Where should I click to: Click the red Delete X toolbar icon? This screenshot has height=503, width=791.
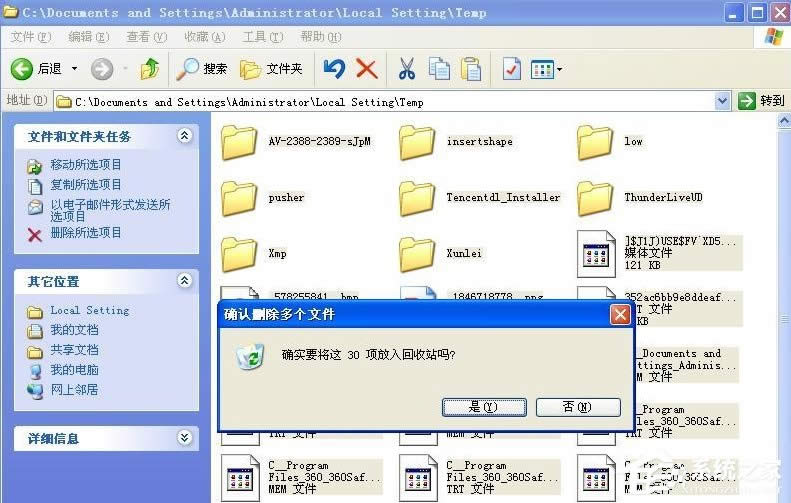[367, 69]
